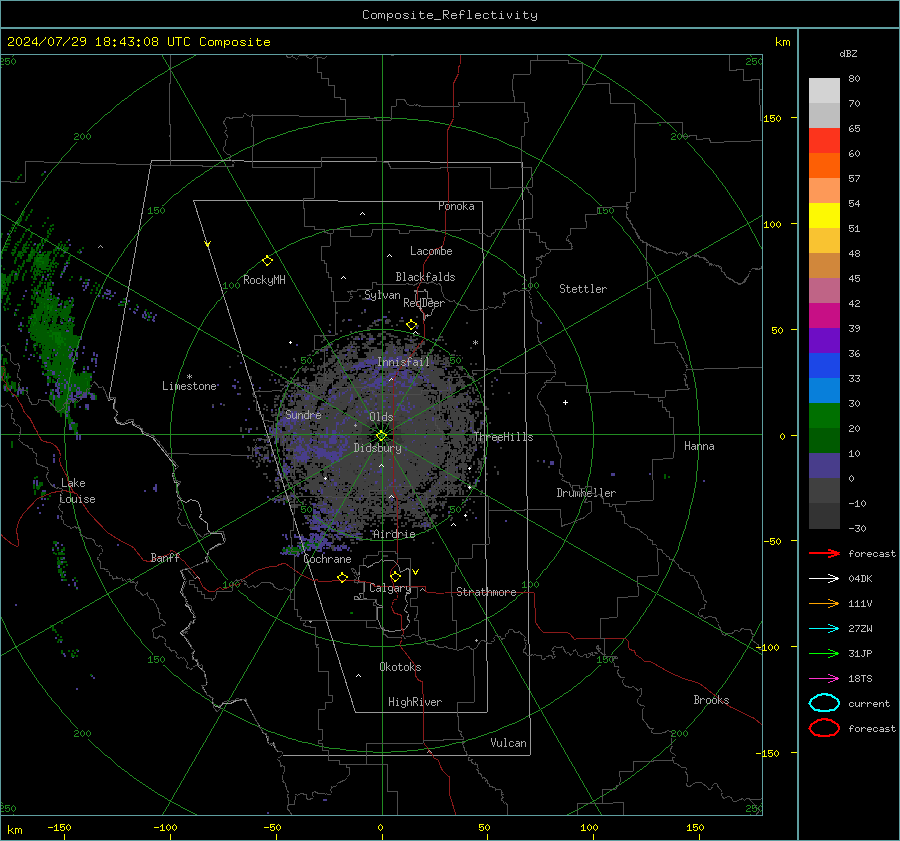Click the Composite_Reflectivity title text
900x841 pixels.
[x=450, y=15]
